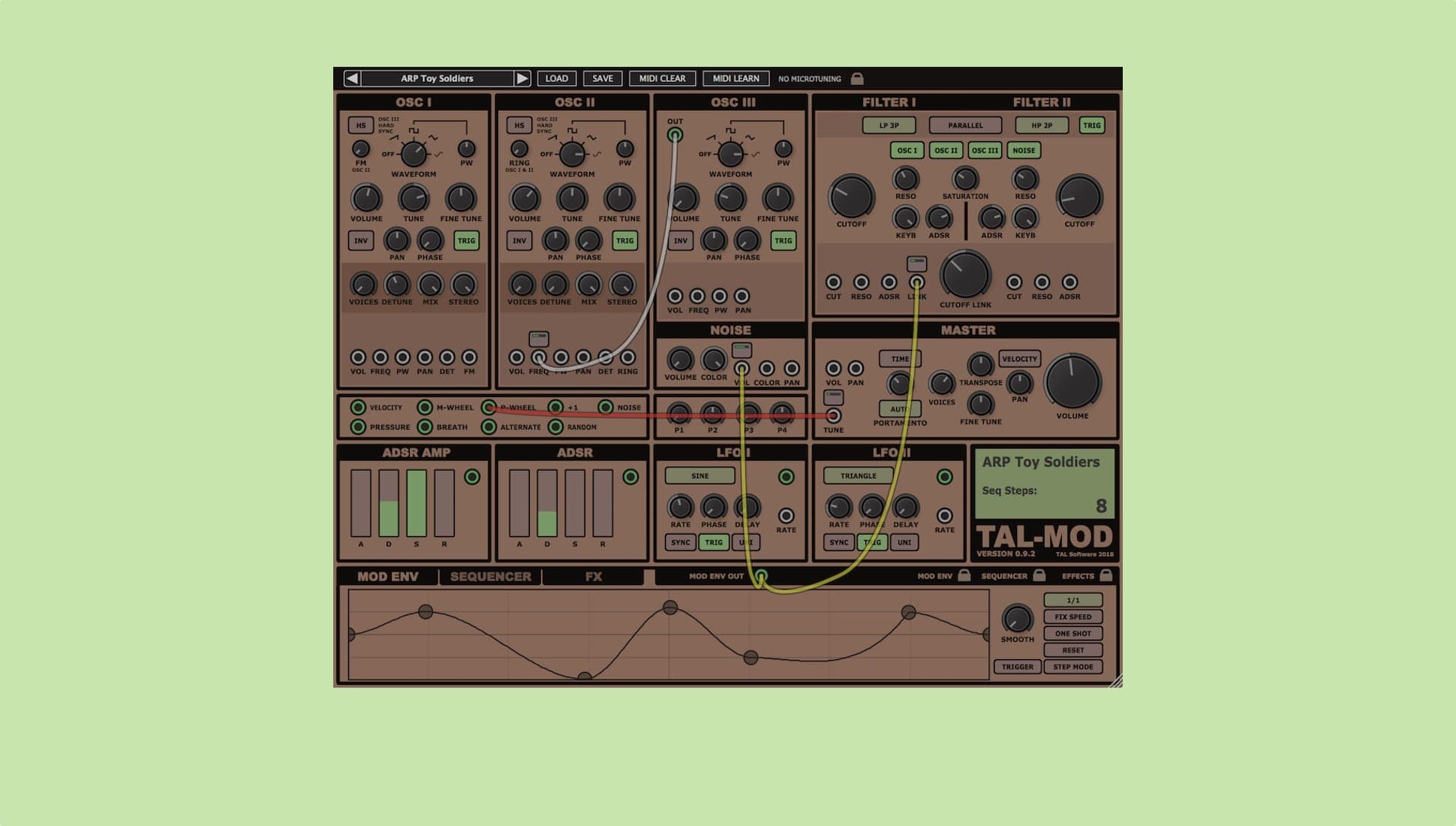1456x826 pixels.
Task: Click the Master VOLUME knob
Action: 1072,382
